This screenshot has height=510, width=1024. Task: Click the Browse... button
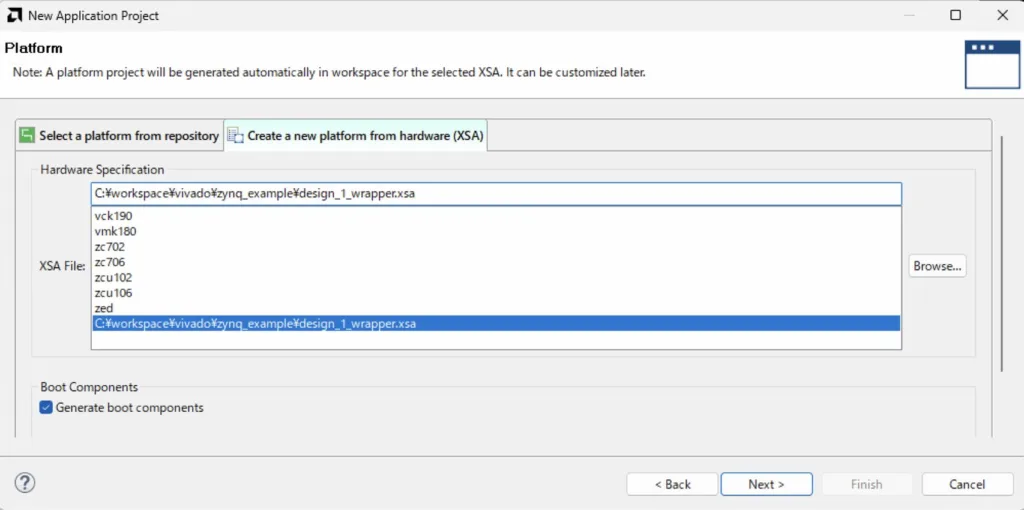(937, 266)
